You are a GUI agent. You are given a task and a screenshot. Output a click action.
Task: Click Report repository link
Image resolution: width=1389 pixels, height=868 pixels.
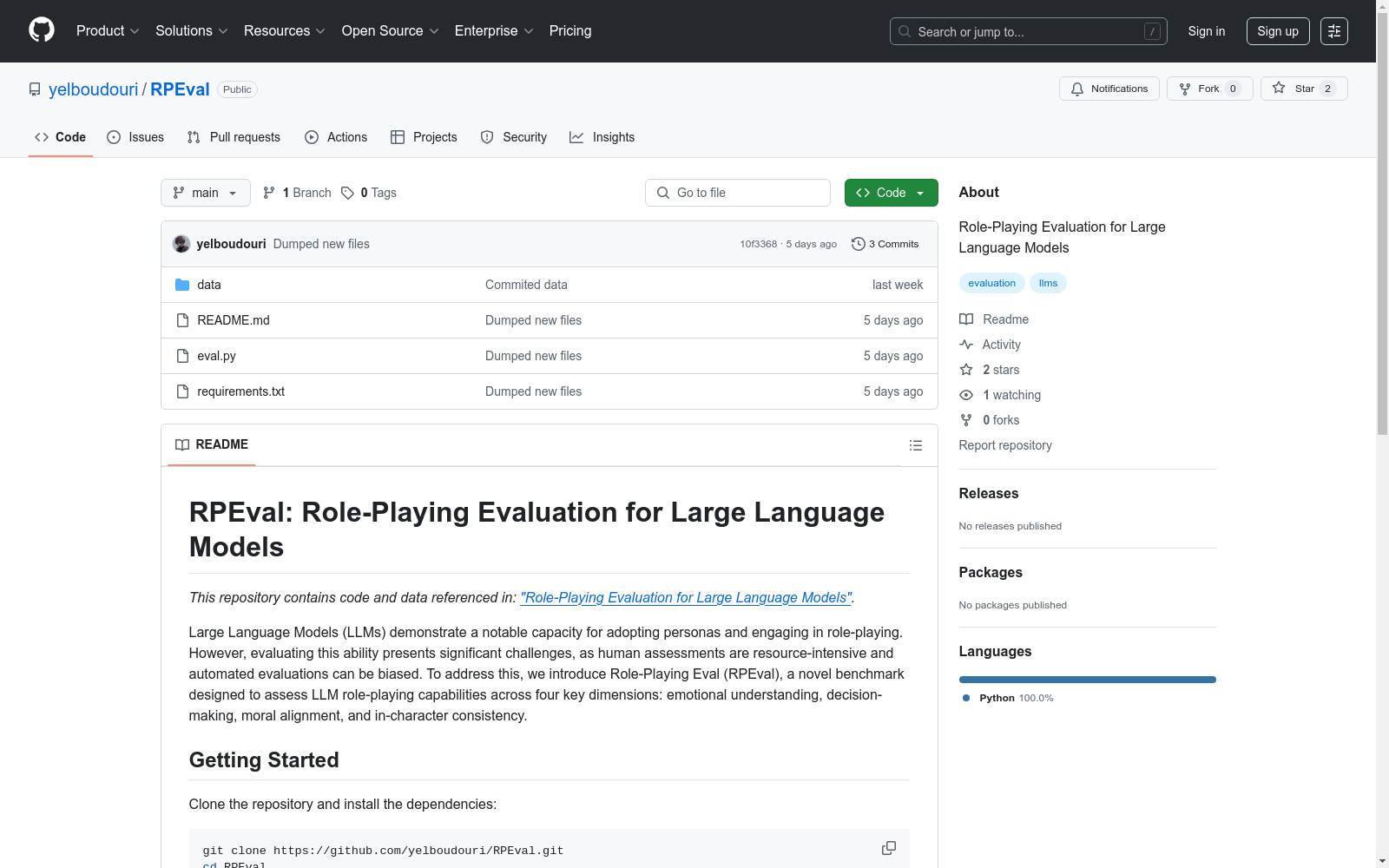point(1005,445)
